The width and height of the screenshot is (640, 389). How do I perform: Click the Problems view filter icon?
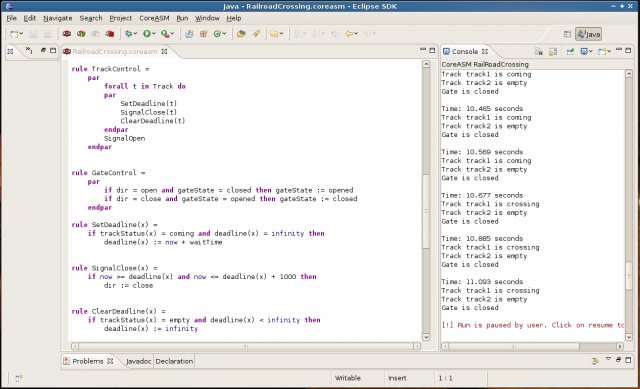(x=596, y=360)
